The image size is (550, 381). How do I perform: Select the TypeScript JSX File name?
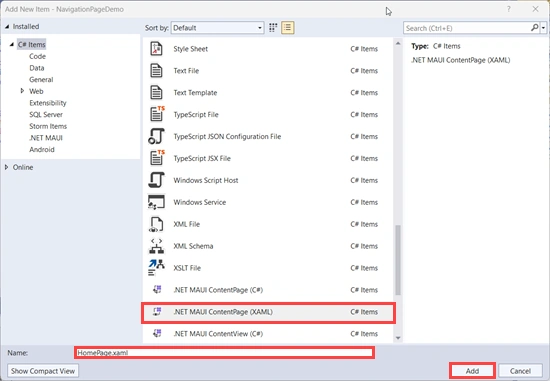click(202, 159)
